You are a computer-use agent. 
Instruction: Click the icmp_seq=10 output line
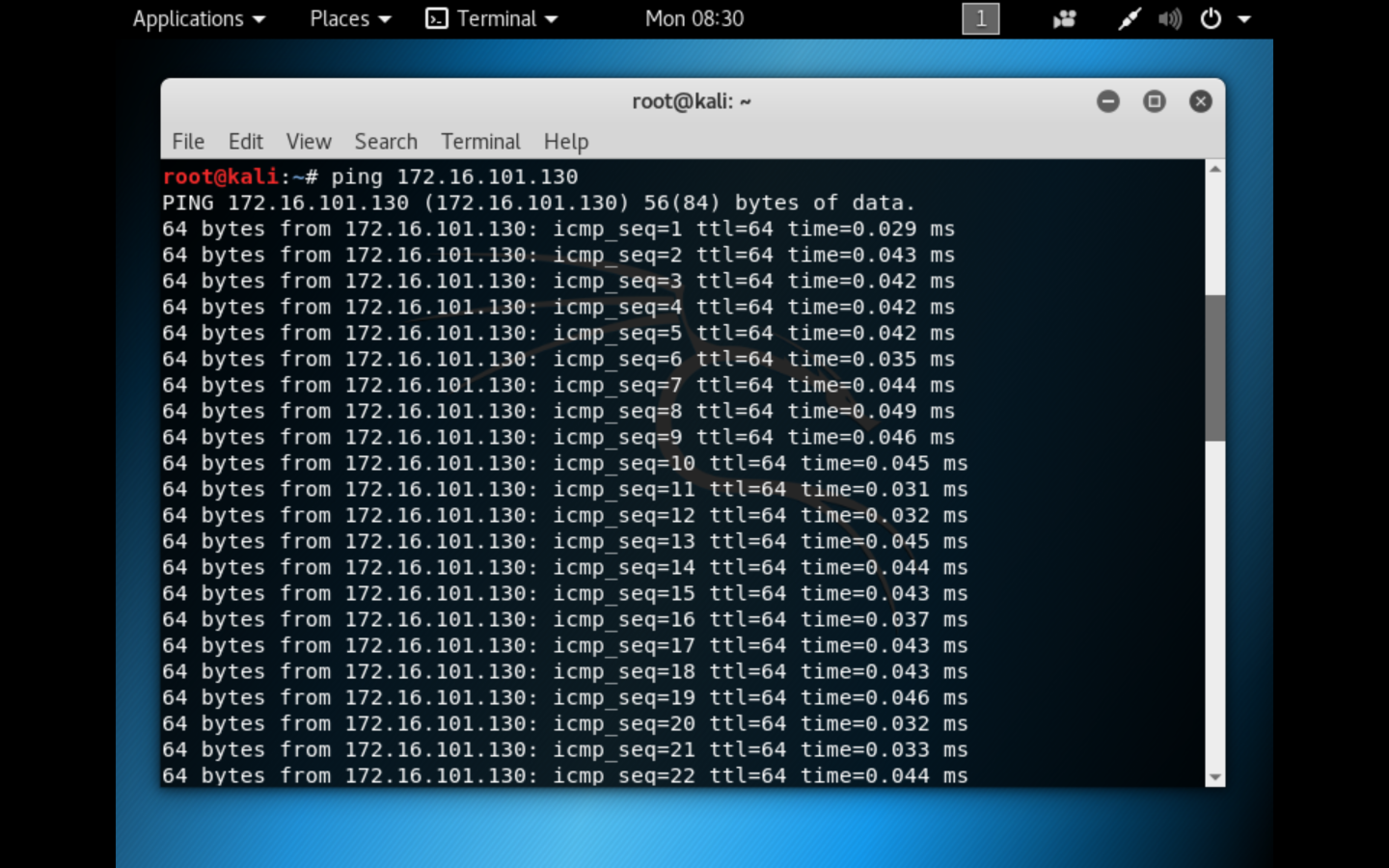coord(565,463)
